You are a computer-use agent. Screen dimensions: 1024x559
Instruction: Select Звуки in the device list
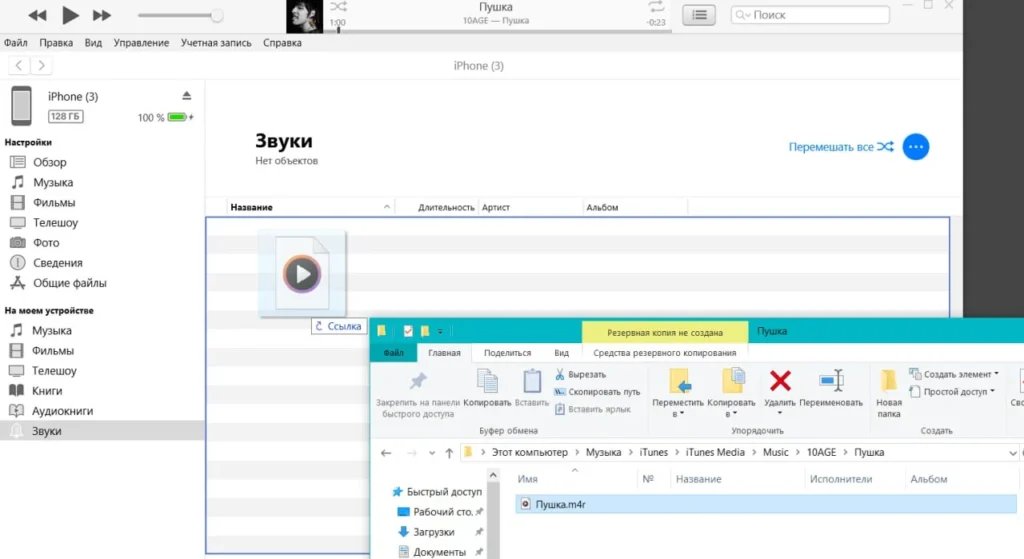pos(102,430)
